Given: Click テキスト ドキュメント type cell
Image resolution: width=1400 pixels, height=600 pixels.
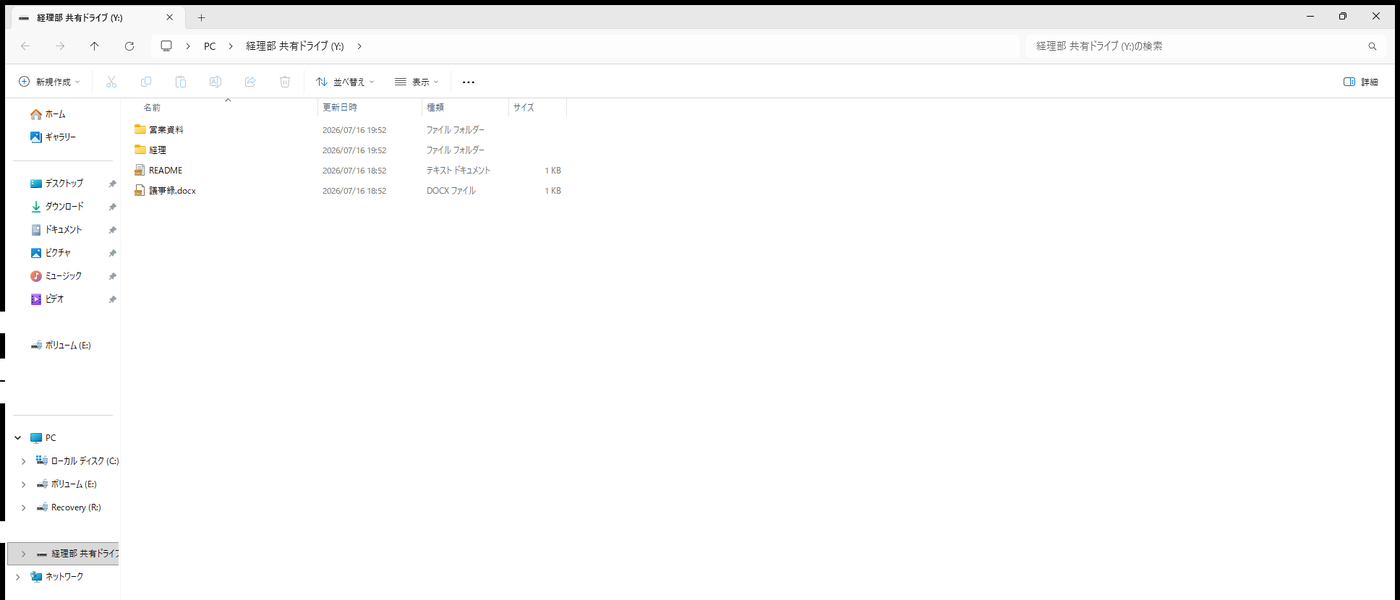Looking at the screenshot, I should (458, 170).
